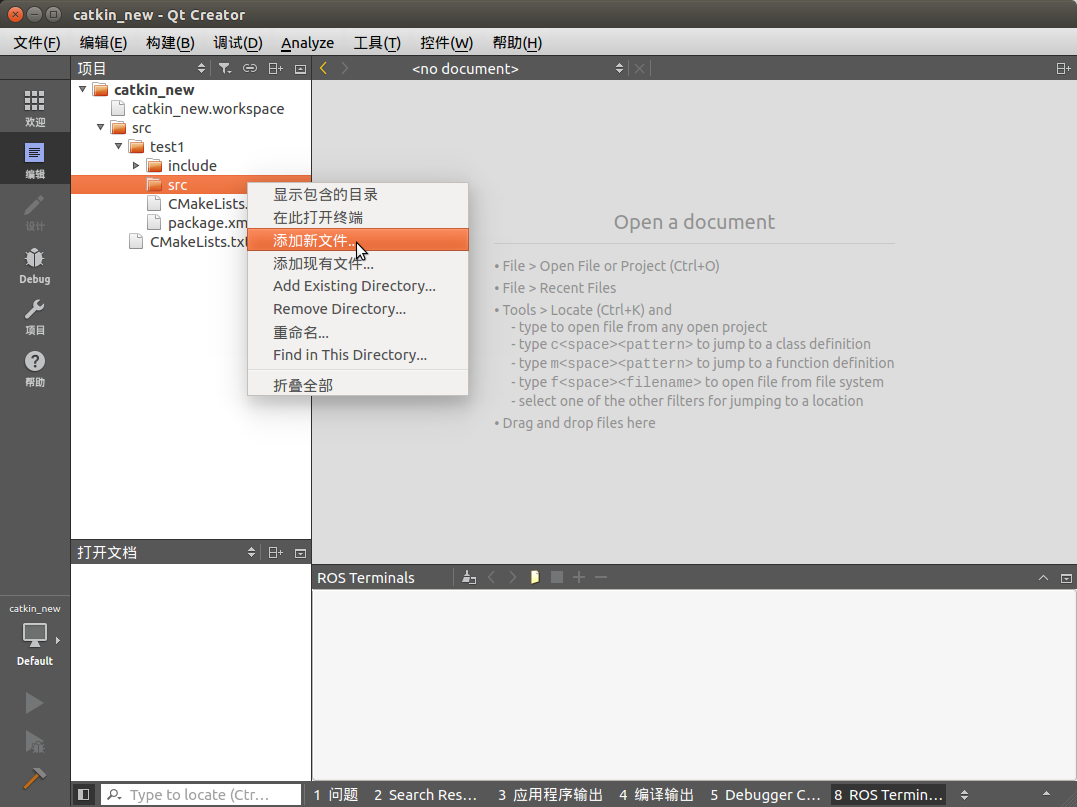Image resolution: width=1077 pixels, height=807 pixels.
Task: Open the output panes list arrows
Action: pyautogui.click(x=964, y=795)
